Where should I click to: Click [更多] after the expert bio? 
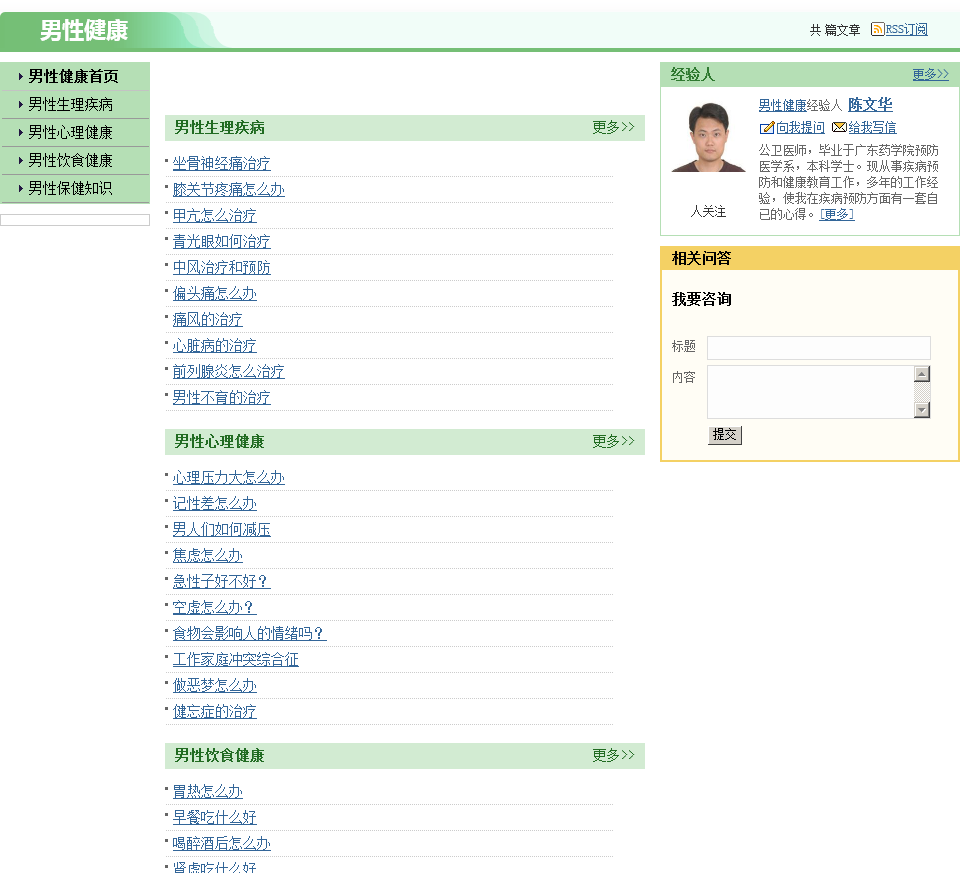(837, 214)
